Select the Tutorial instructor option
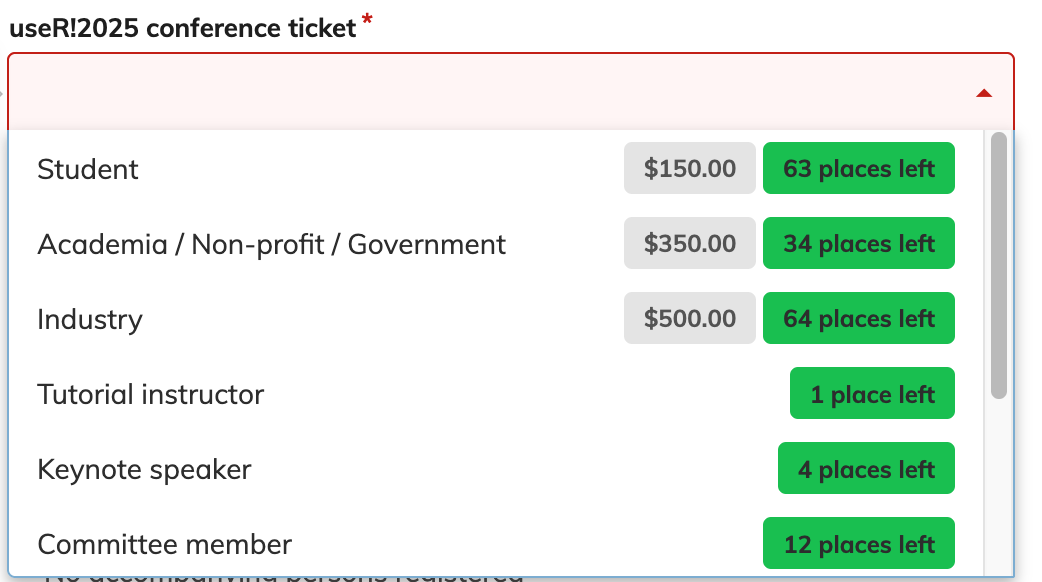The width and height of the screenshot is (1042, 582). [496, 394]
